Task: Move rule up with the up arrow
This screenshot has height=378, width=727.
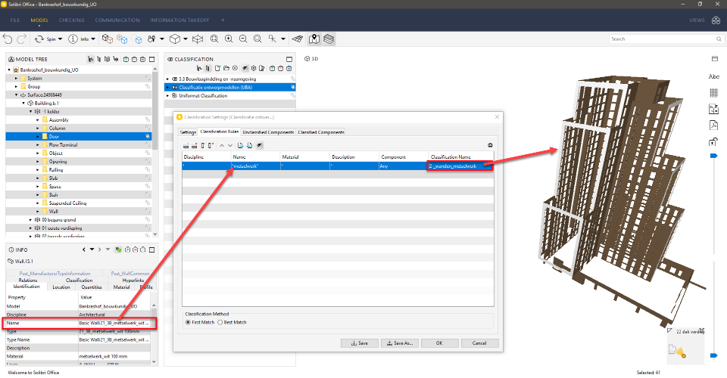Action: click(222, 146)
